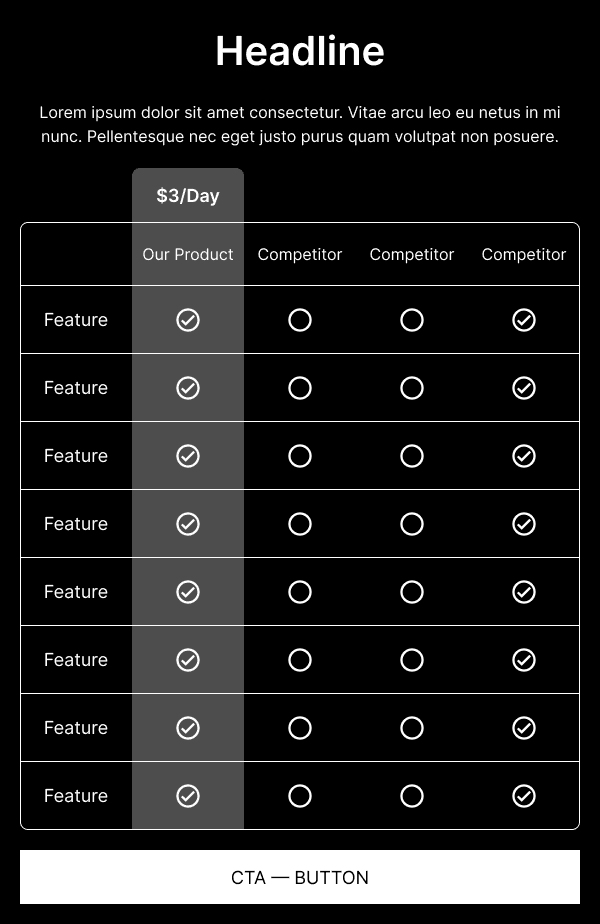Click the third Competitor checkmark in fifth row
The height and width of the screenshot is (924, 600).
point(523,592)
